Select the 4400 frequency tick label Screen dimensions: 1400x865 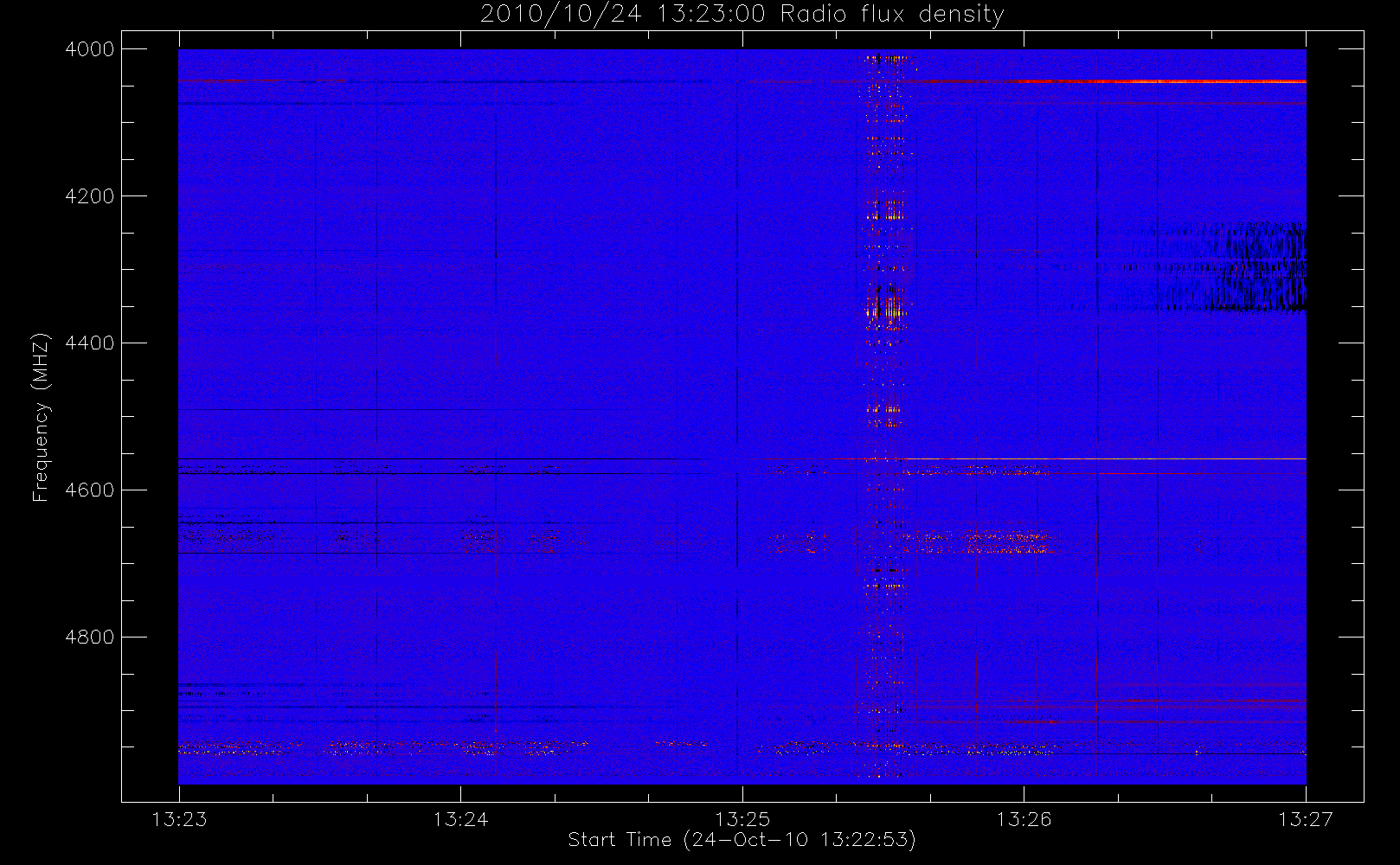click(x=90, y=343)
